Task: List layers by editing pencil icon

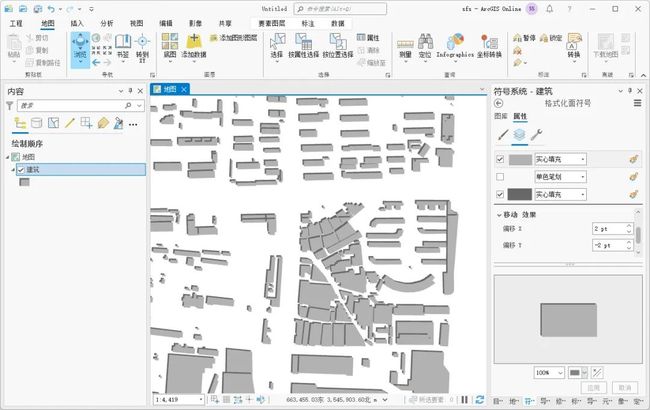Action: [x=70, y=123]
